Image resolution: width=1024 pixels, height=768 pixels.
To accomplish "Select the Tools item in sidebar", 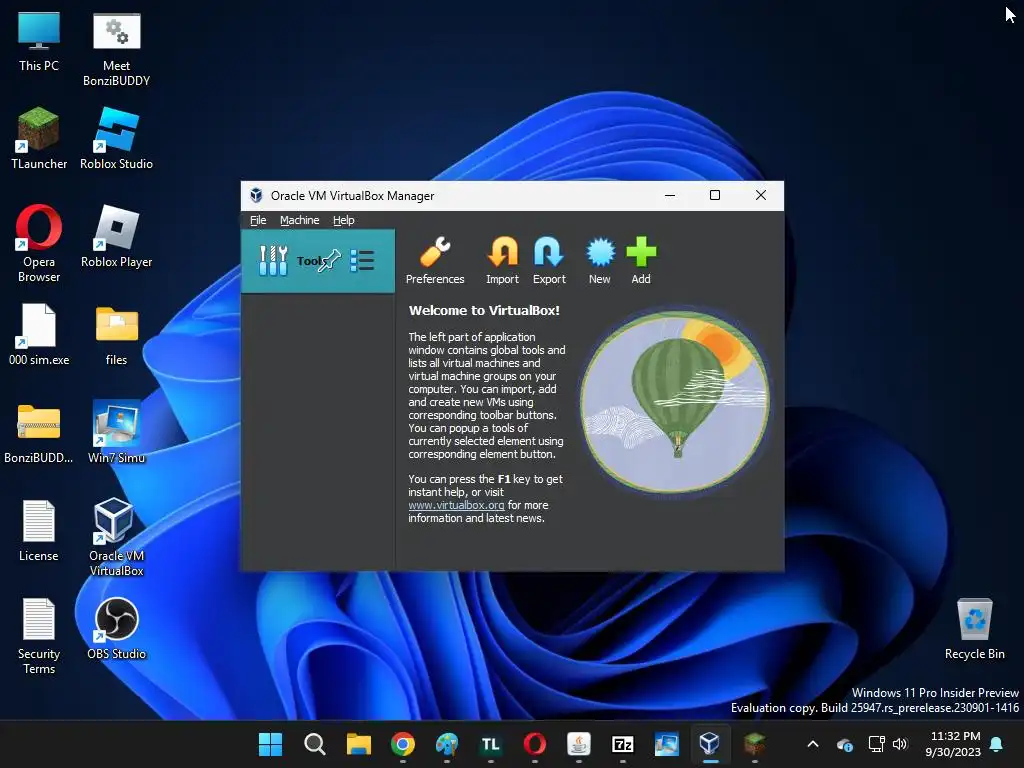I will pyautogui.click(x=318, y=261).
